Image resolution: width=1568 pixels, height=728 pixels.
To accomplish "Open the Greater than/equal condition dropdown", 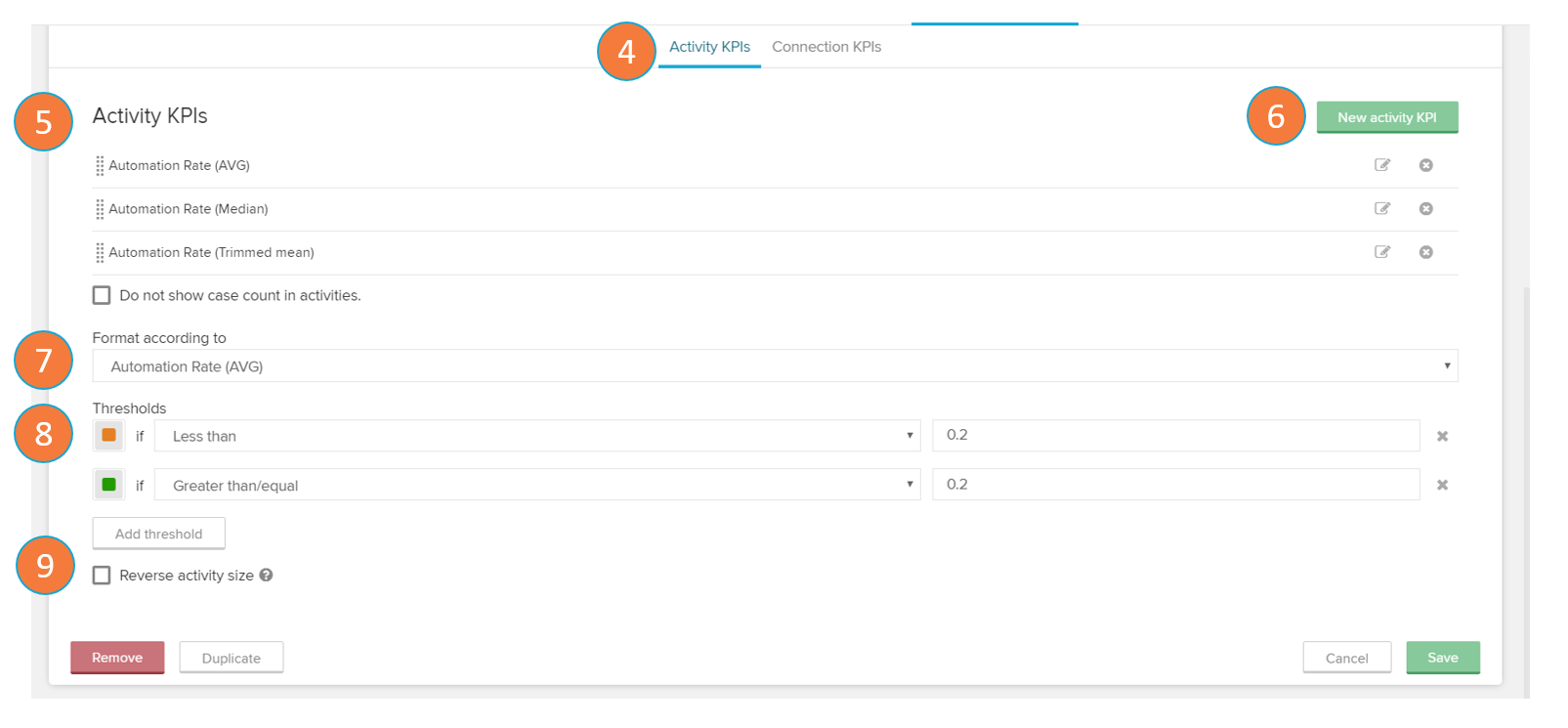I will (536, 485).
